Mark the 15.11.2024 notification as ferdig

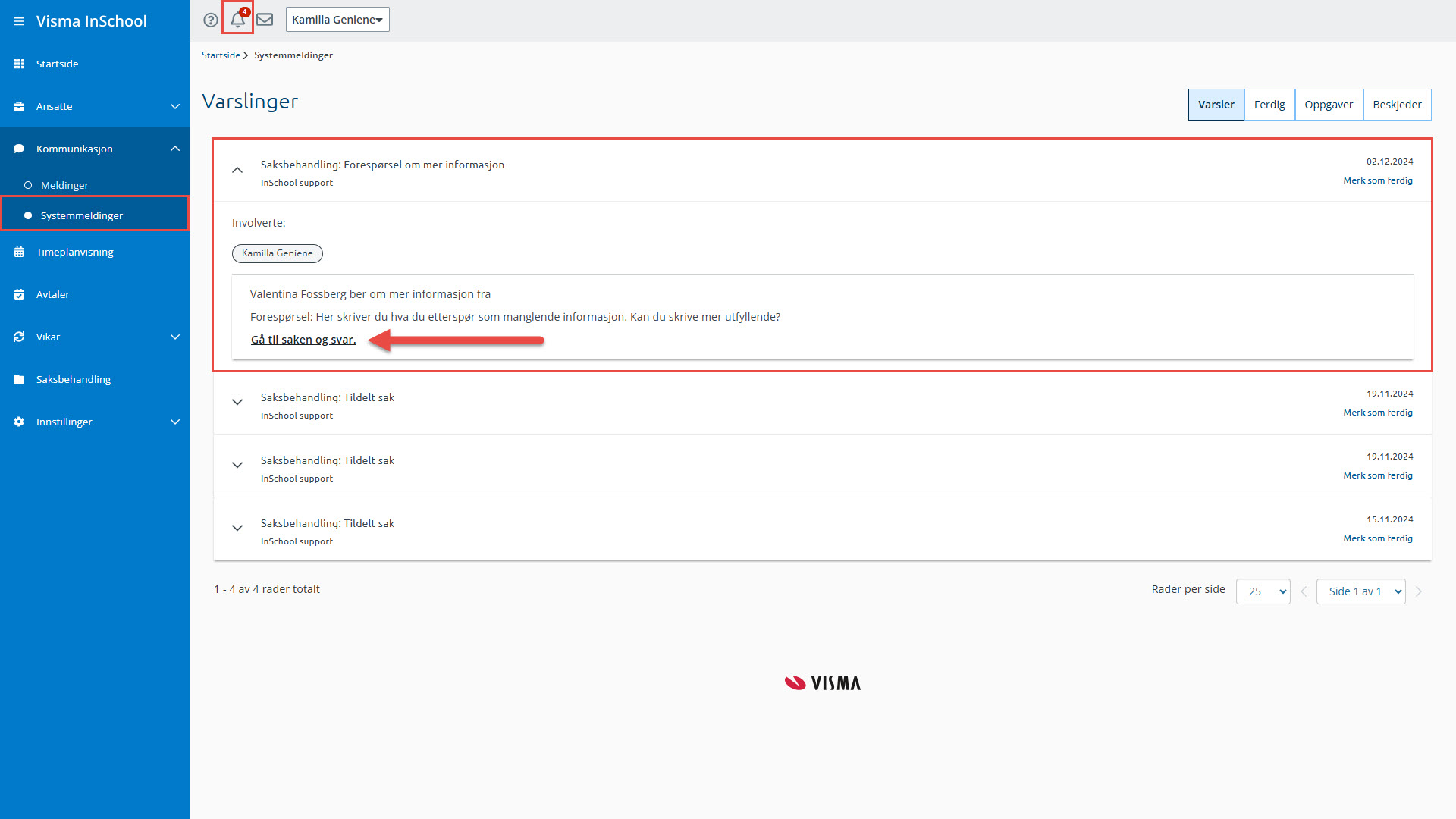pos(1377,538)
